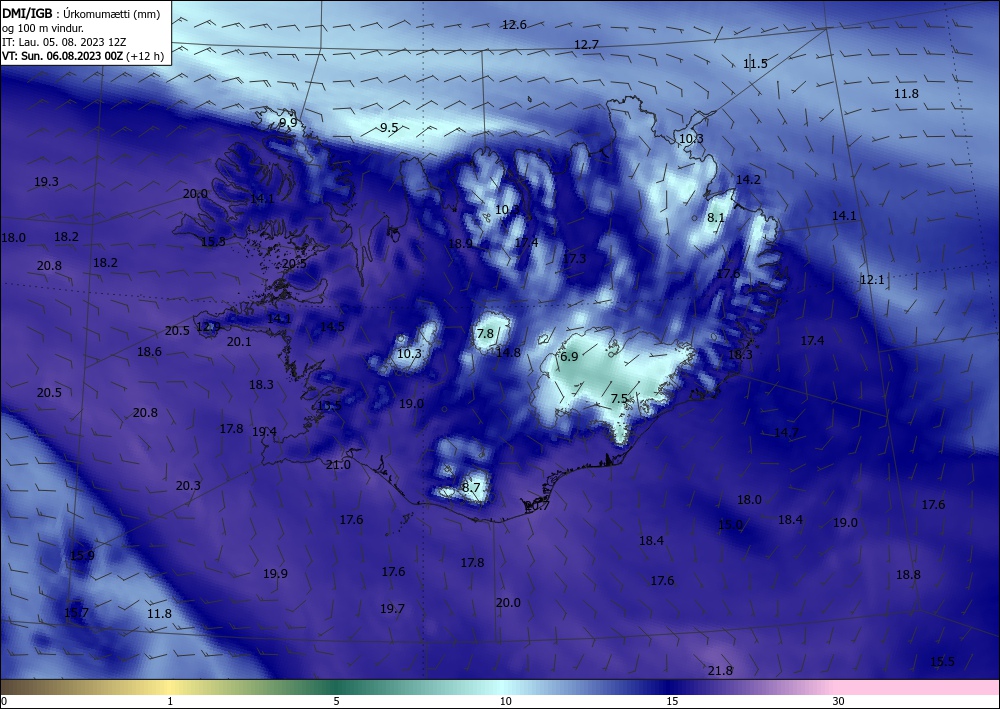Click the 'DMI/IGB : Úrkomumætti (mm)' title text

click(80, 13)
